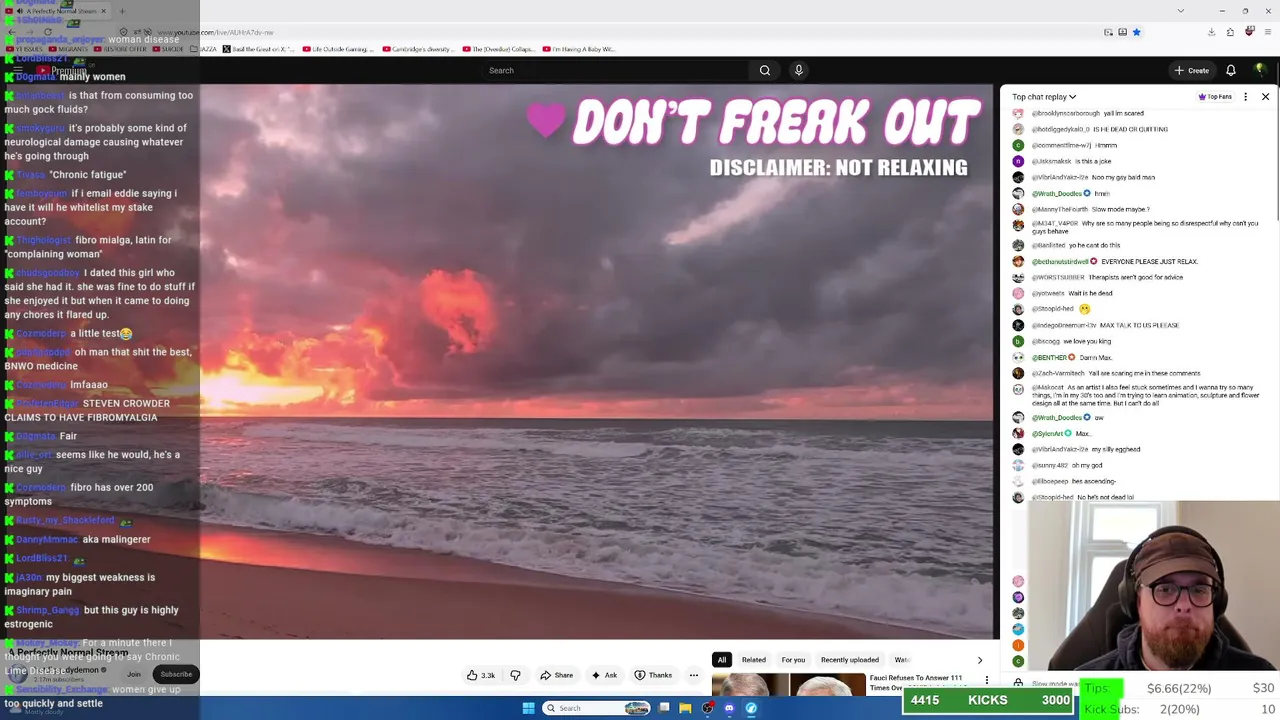1280x720 pixels.
Task: Open the YouTube Create button
Action: click(x=1192, y=70)
